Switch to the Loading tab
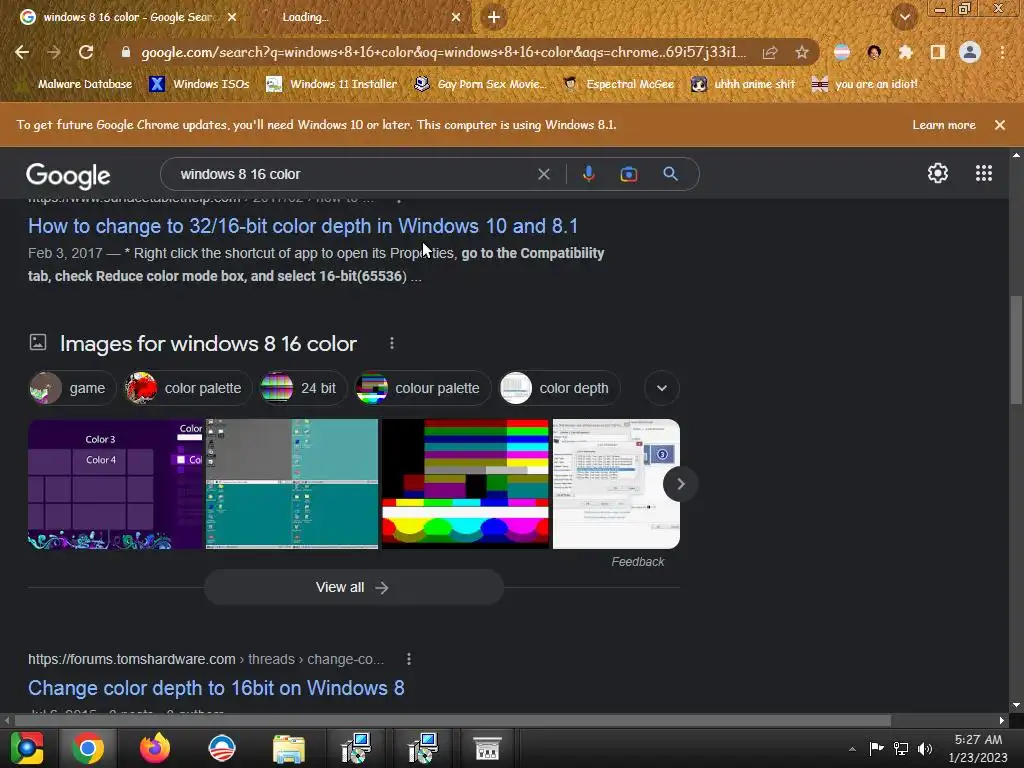Image resolution: width=1024 pixels, height=768 pixels. (353, 17)
